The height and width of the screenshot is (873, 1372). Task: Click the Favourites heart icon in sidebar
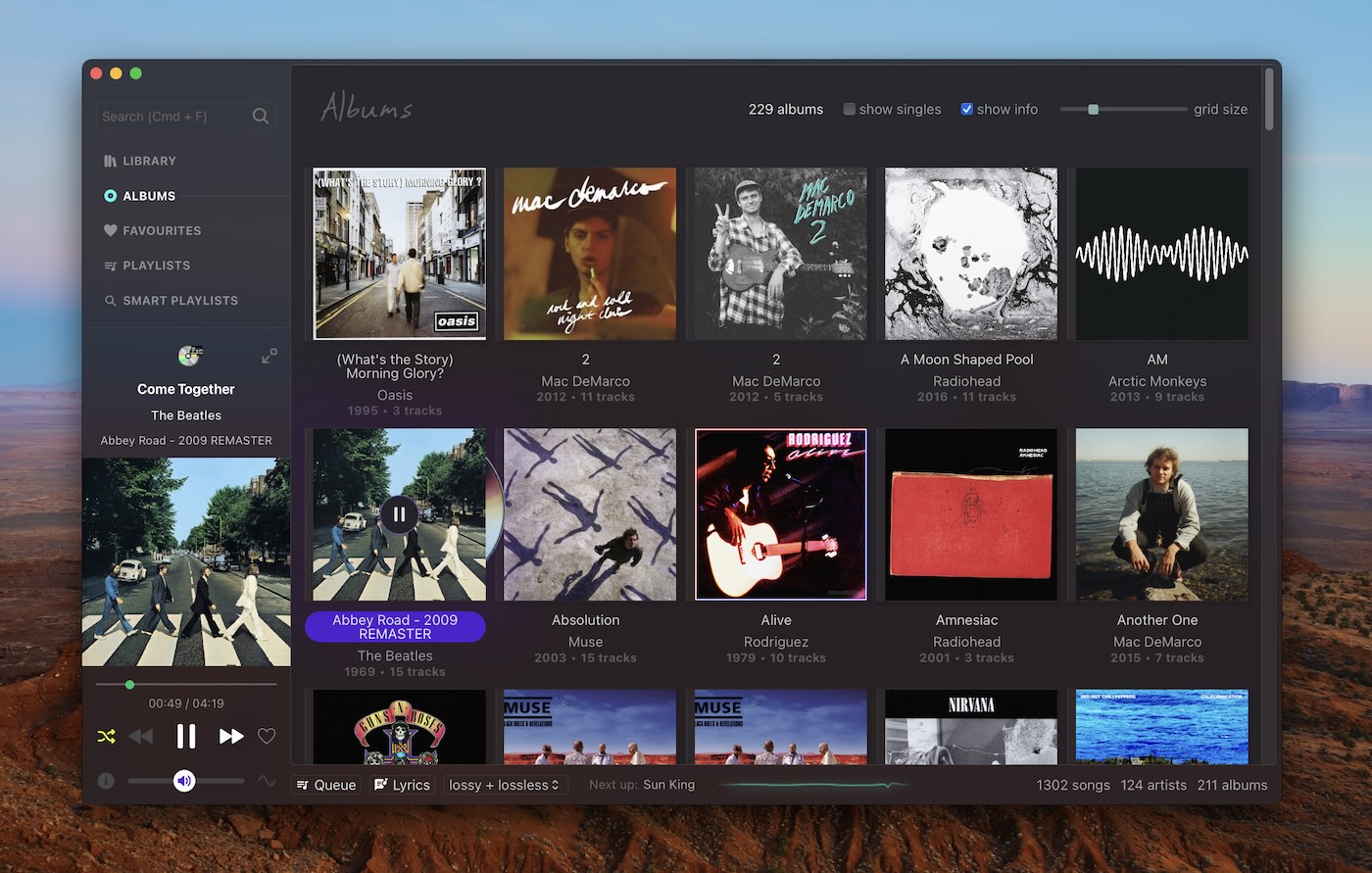110,230
